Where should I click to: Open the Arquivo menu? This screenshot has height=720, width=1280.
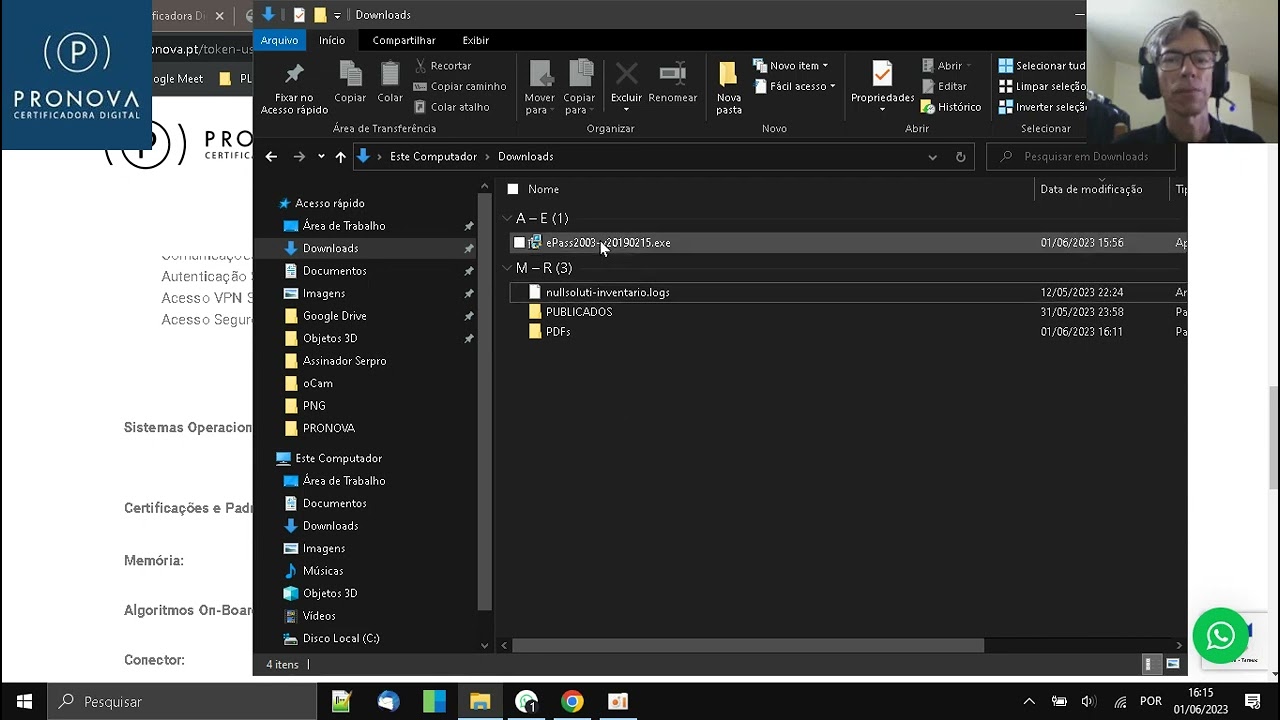point(280,40)
